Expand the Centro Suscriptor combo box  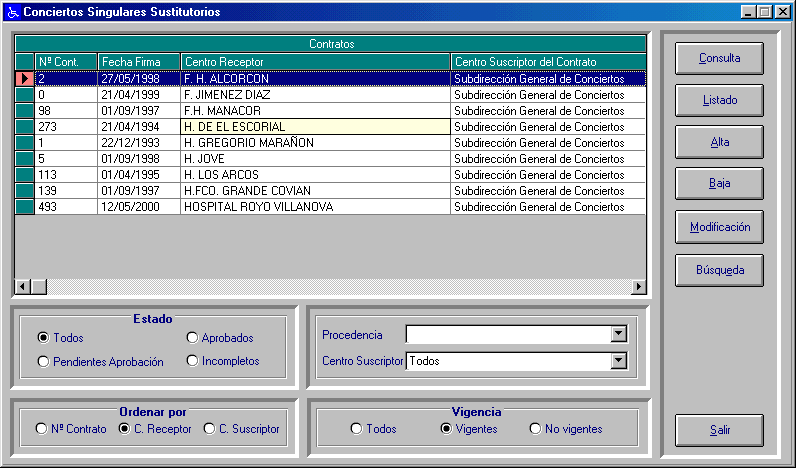pos(618,361)
